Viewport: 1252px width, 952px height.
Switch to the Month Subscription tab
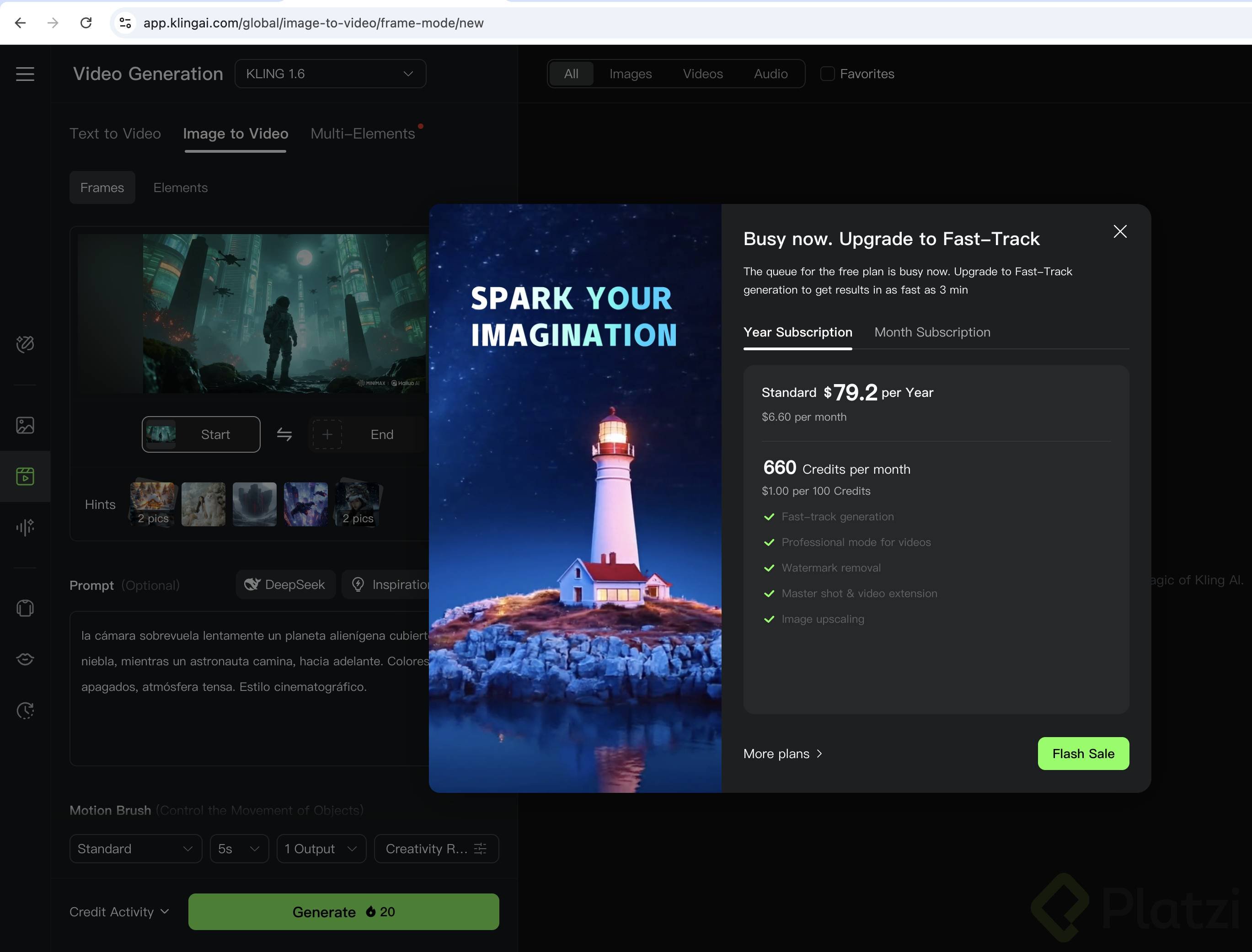pyautogui.click(x=932, y=332)
